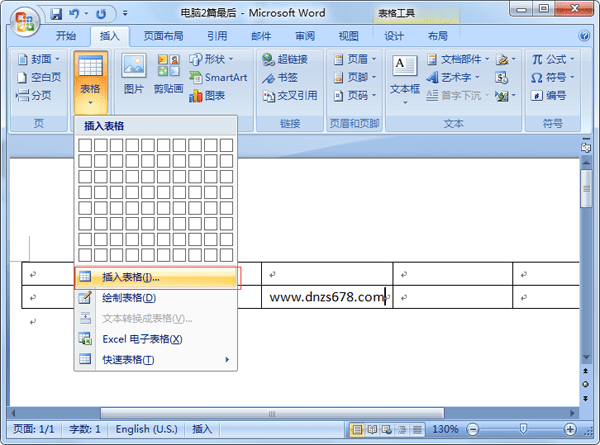This screenshot has height=445, width=600.
Task: Click English (U.S.) language indicator
Action: [x=147, y=429]
